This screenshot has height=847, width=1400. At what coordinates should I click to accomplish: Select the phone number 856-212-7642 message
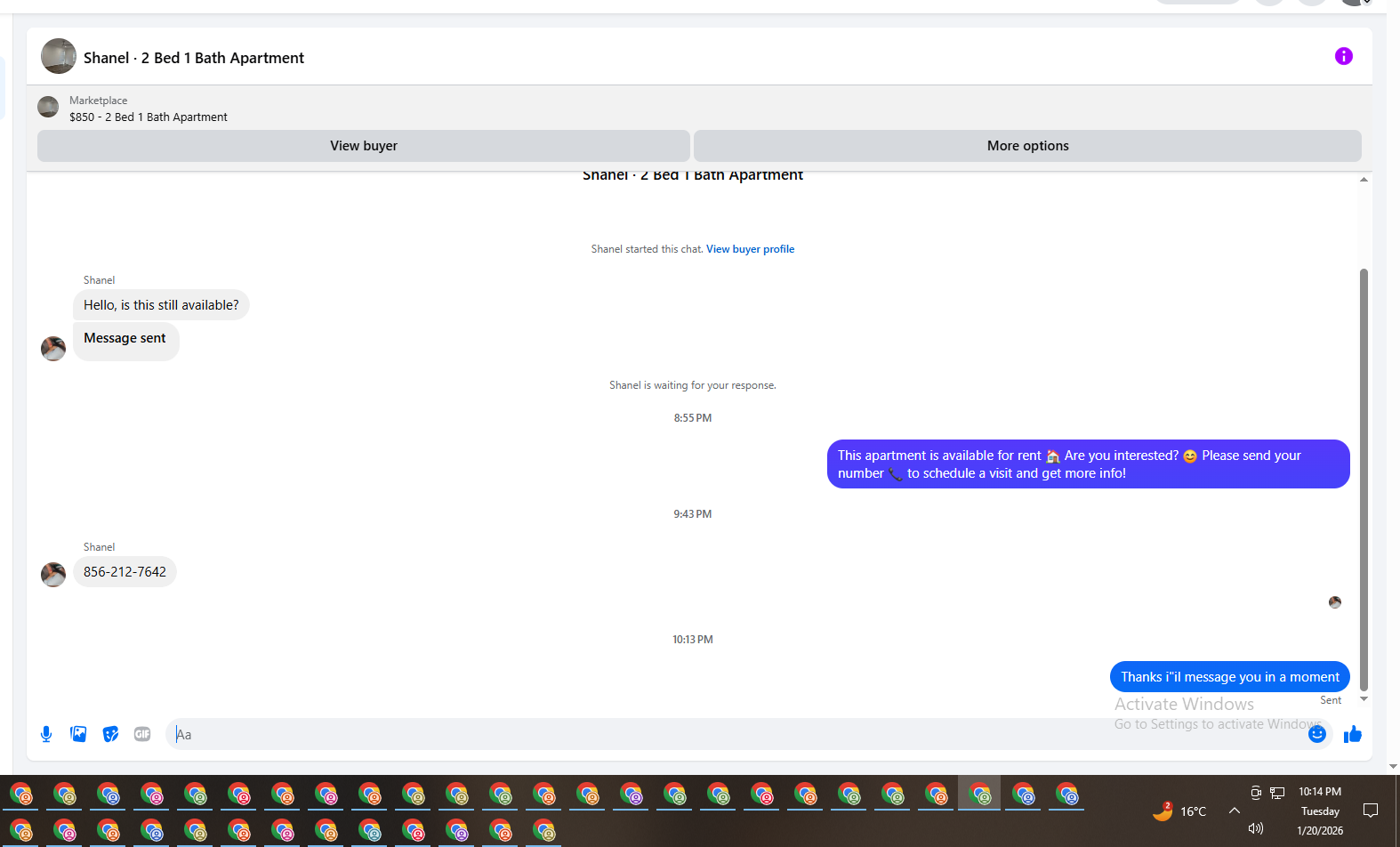point(125,572)
